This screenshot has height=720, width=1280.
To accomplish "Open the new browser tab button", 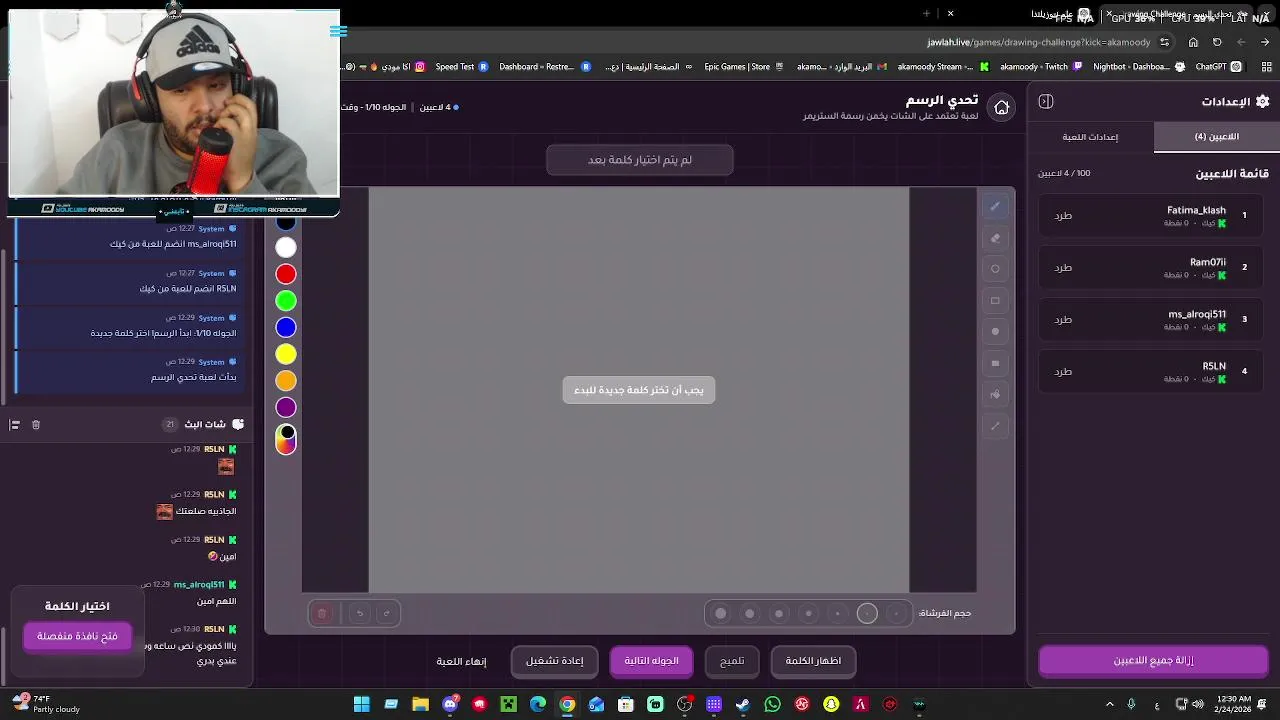I will click(927, 13).
